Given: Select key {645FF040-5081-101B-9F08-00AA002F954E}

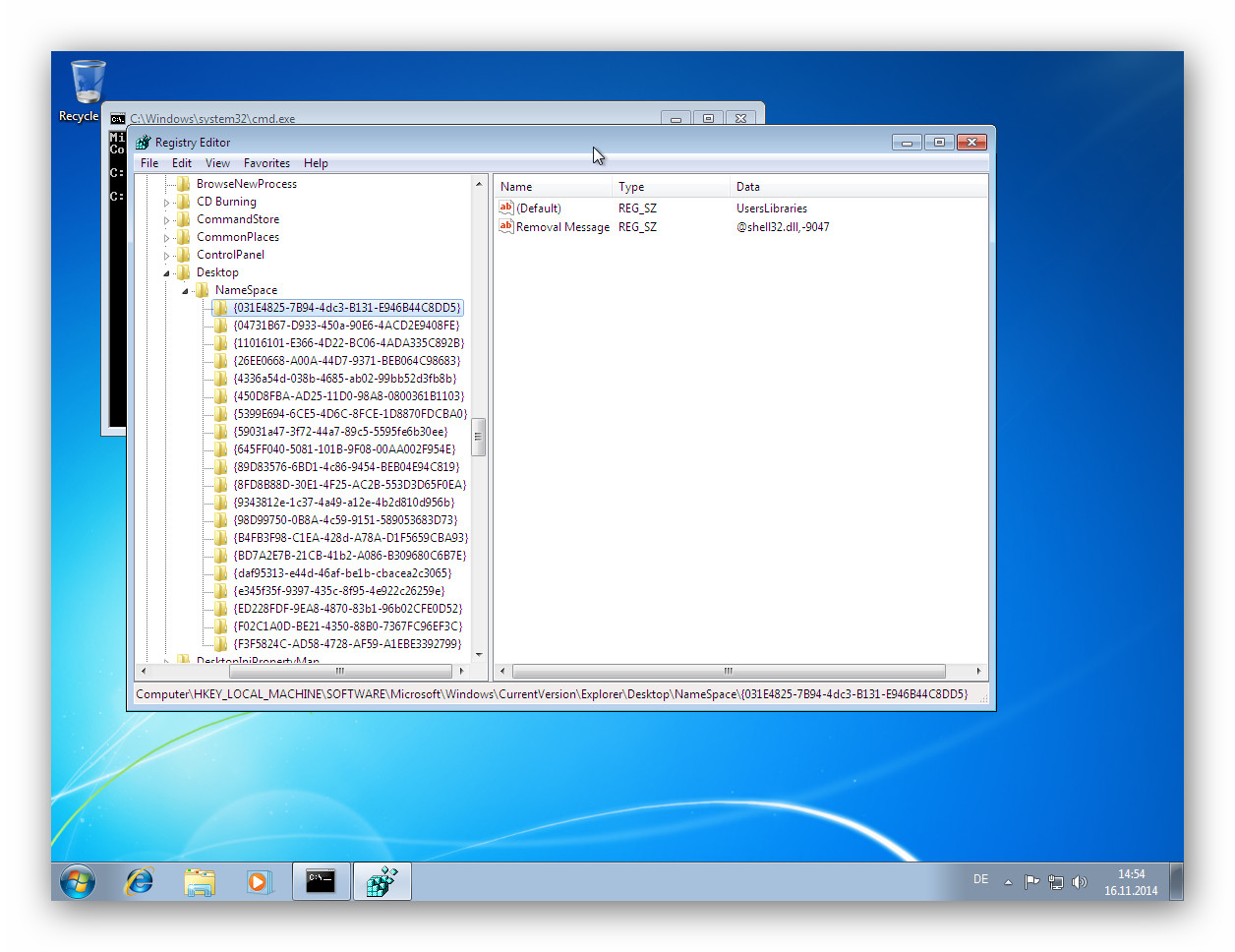Looking at the screenshot, I should pyautogui.click(x=344, y=449).
